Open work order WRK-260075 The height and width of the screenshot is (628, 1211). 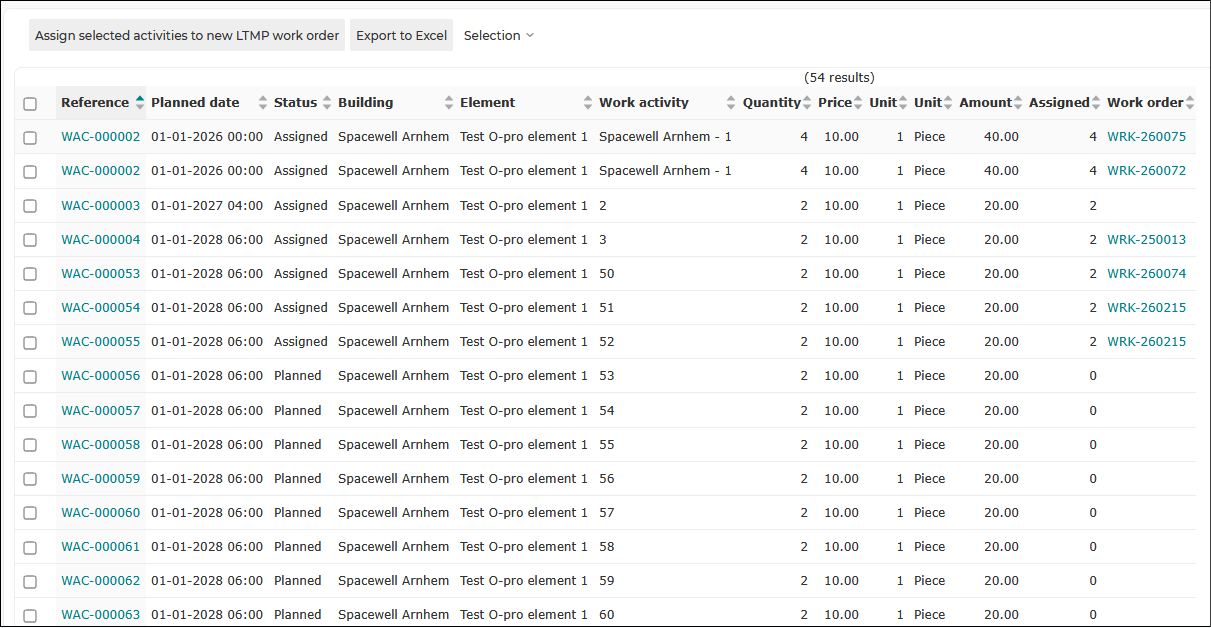tap(1146, 137)
